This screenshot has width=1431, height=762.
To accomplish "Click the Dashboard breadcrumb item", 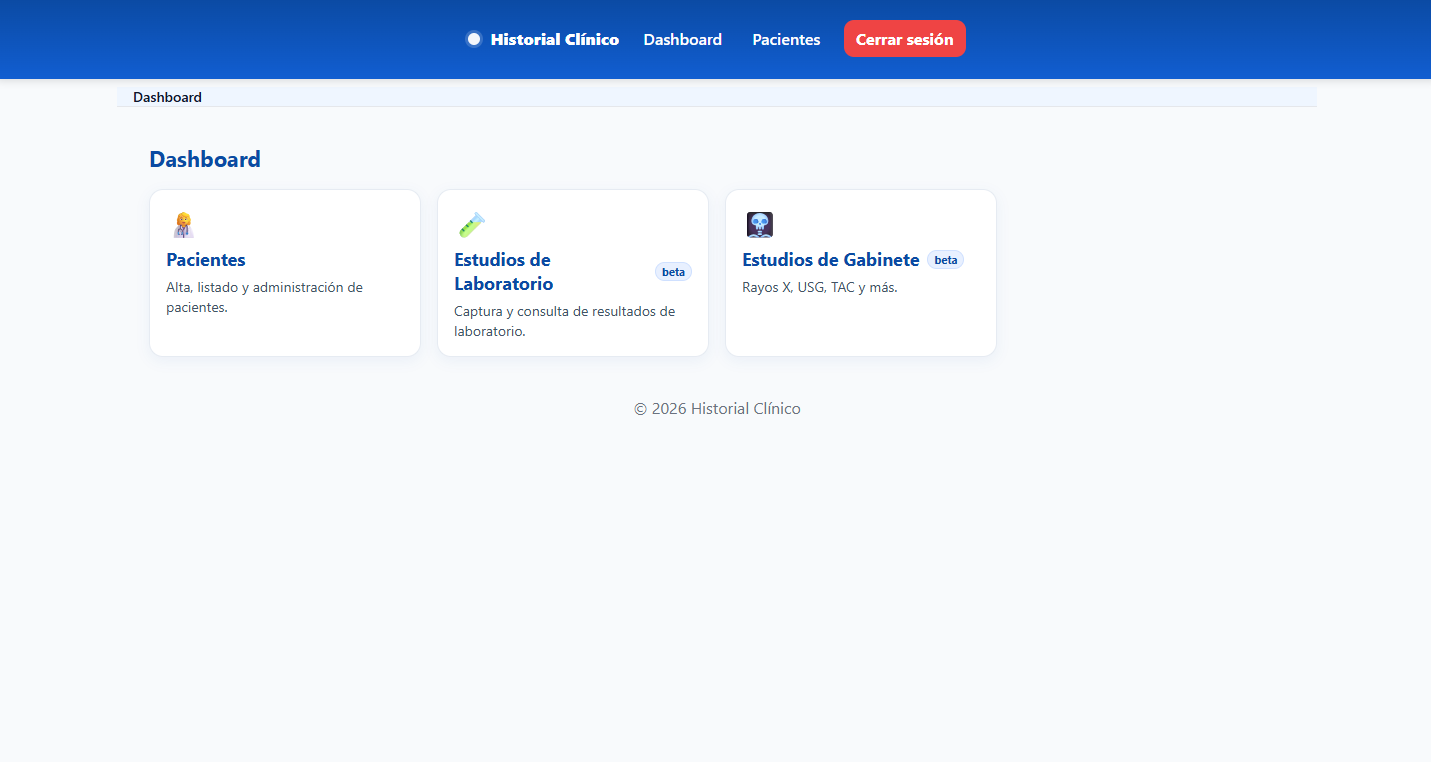I will pos(167,97).
